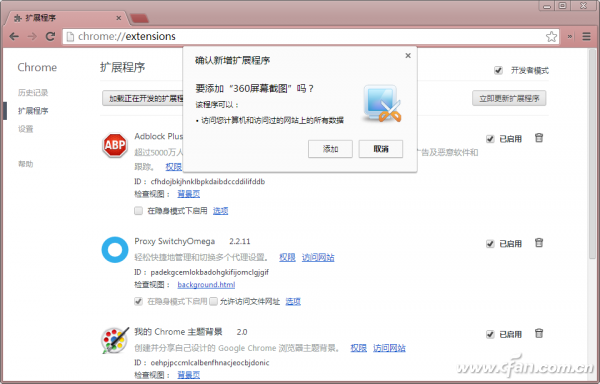Bookmark page with star icon
Image resolution: width=600 pixels, height=384 pixels.
pyautogui.click(x=551, y=37)
